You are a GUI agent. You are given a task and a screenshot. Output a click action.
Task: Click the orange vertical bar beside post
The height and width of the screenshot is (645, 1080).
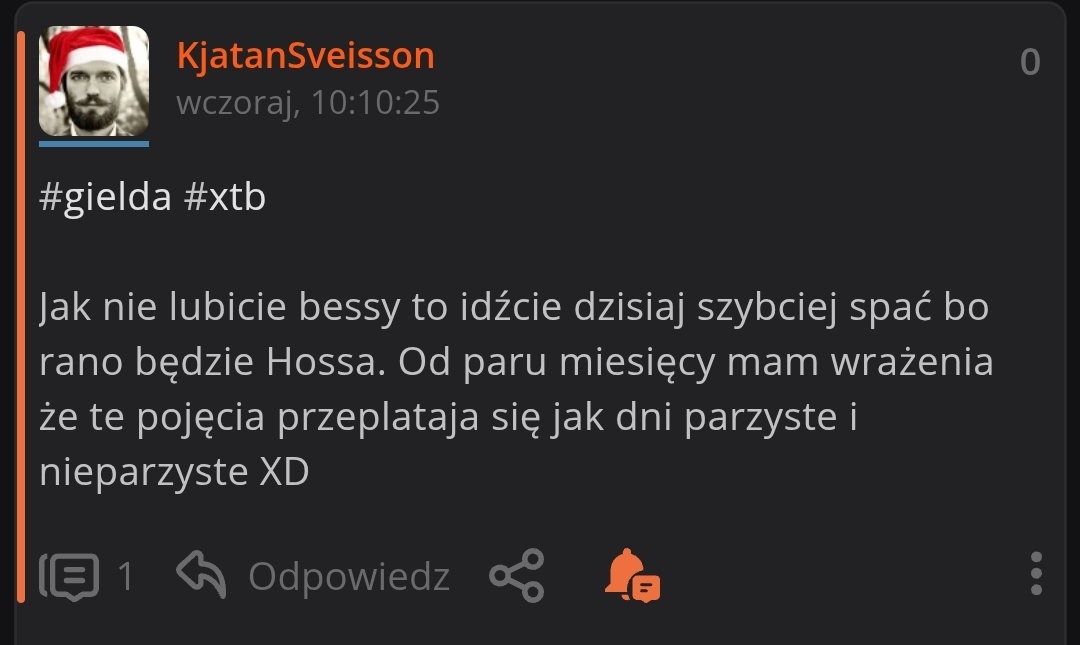pos(21,317)
